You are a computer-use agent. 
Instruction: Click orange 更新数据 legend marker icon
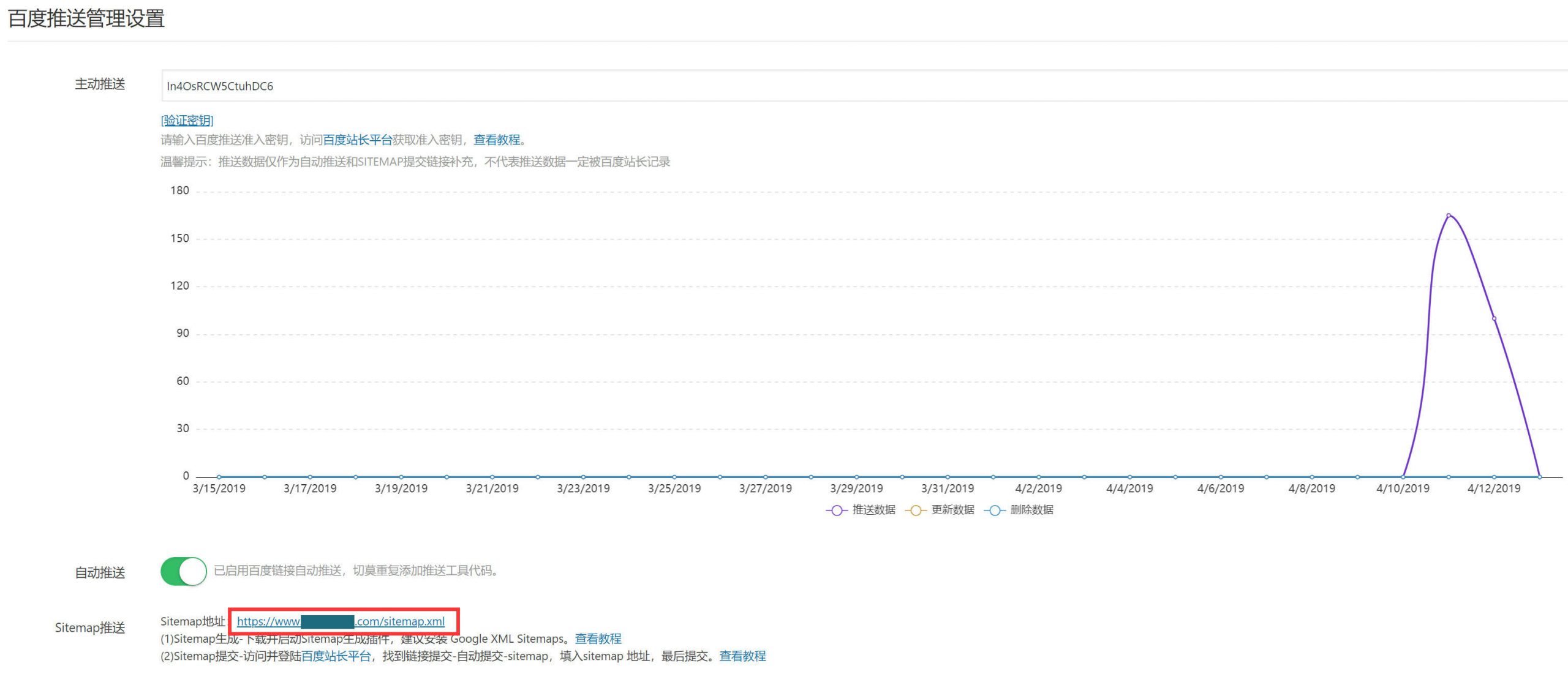pyautogui.click(x=916, y=511)
